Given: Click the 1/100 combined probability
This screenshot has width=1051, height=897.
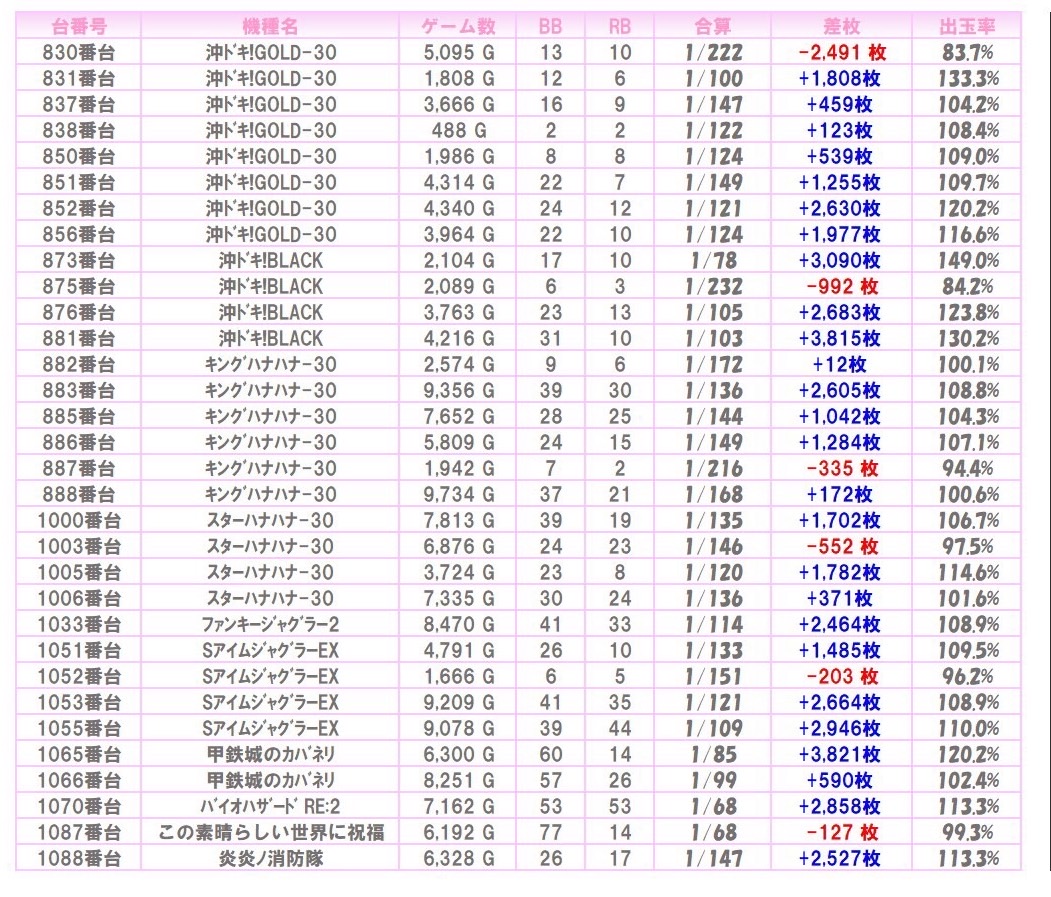Looking at the screenshot, I should [713, 78].
